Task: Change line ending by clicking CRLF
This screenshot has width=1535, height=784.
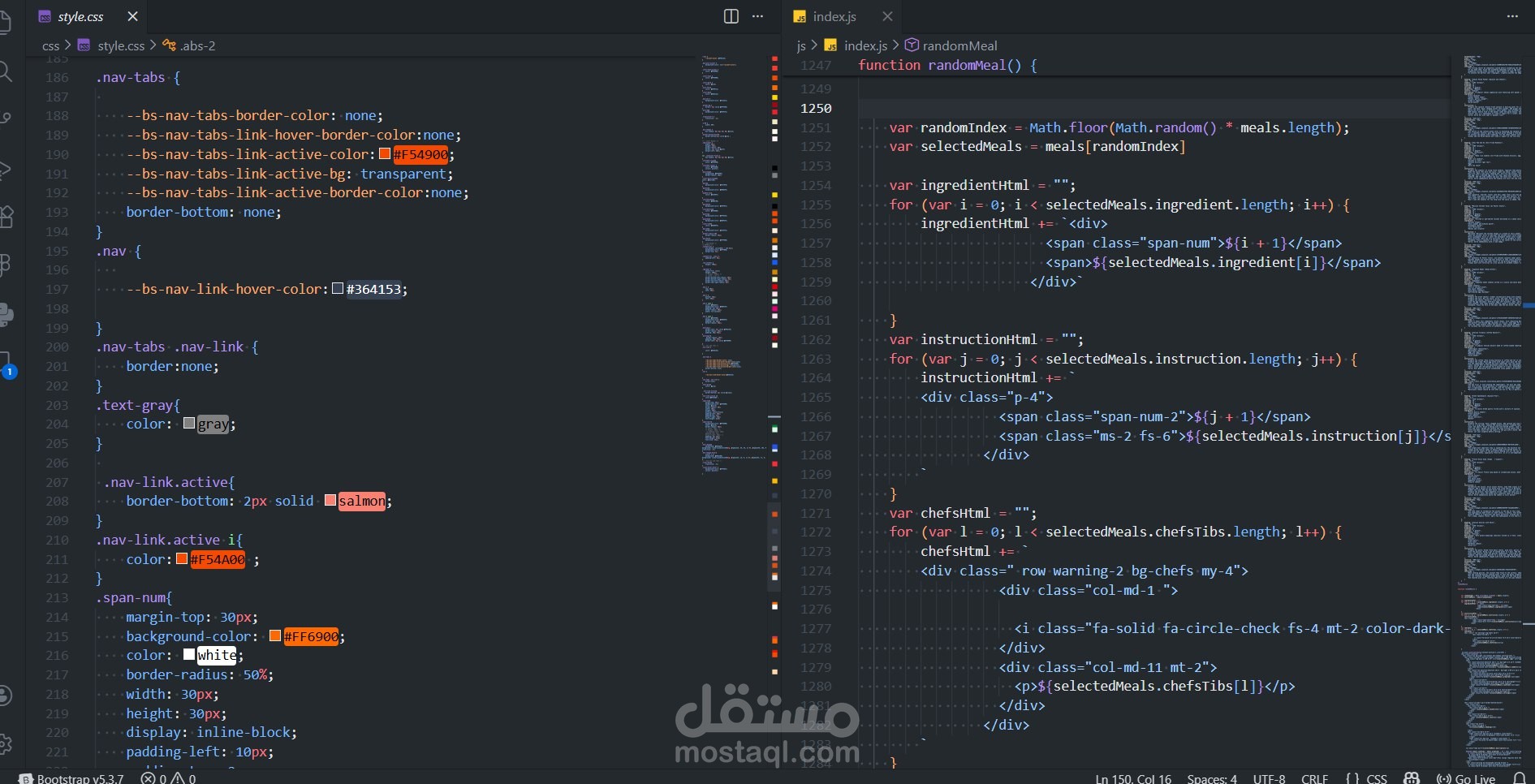Action: (1314, 778)
